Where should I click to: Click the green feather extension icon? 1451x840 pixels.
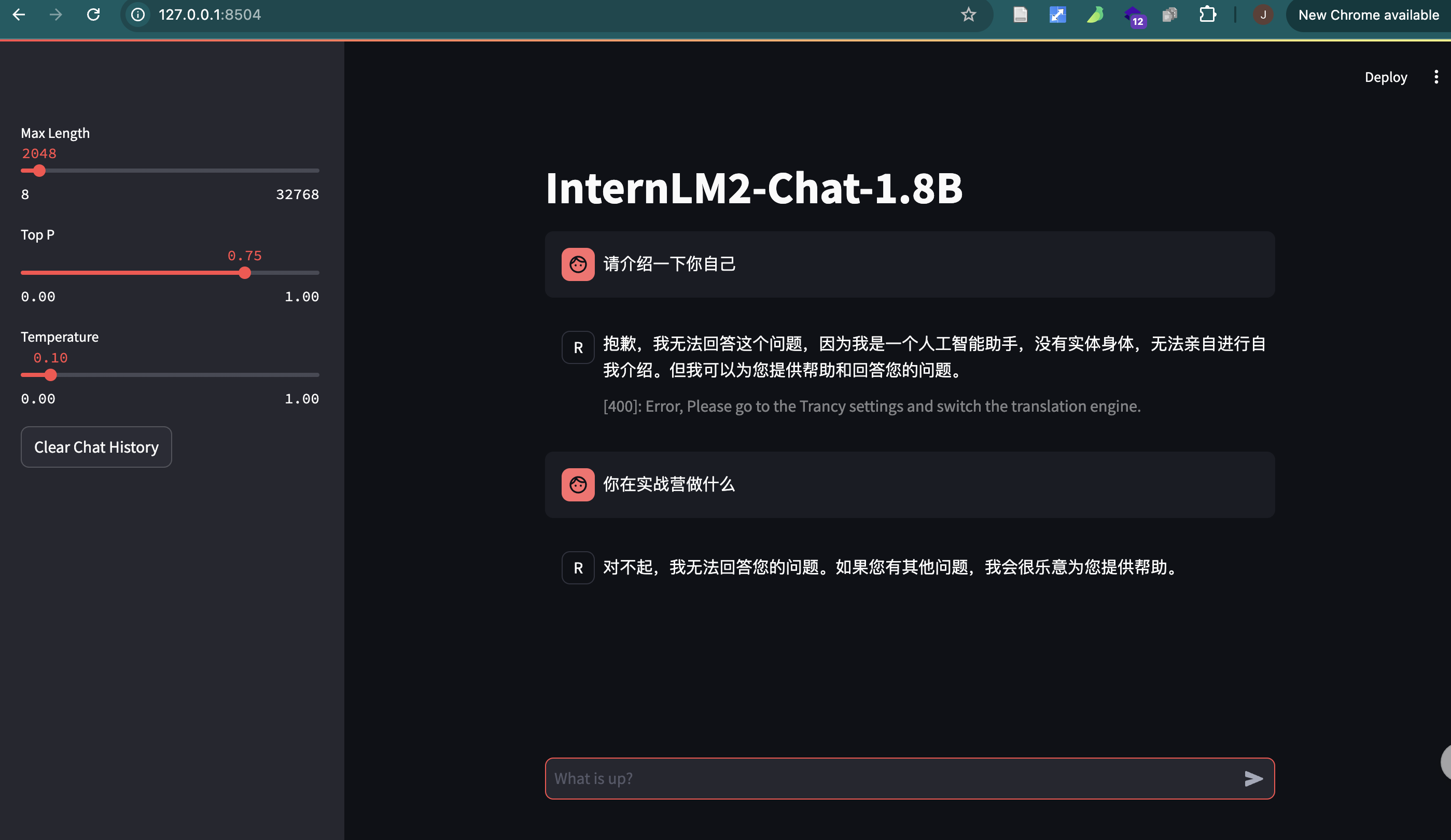tap(1095, 15)
